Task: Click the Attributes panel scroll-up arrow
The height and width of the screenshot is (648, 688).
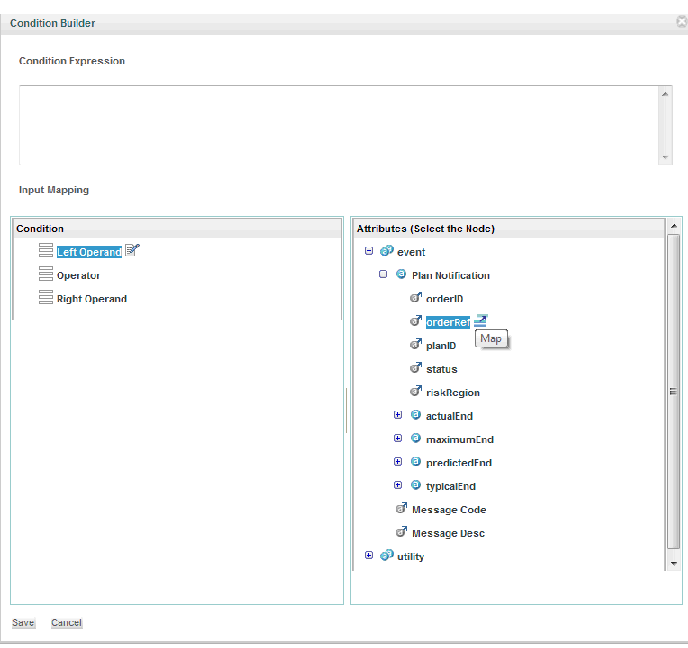Action: point(674,226)
